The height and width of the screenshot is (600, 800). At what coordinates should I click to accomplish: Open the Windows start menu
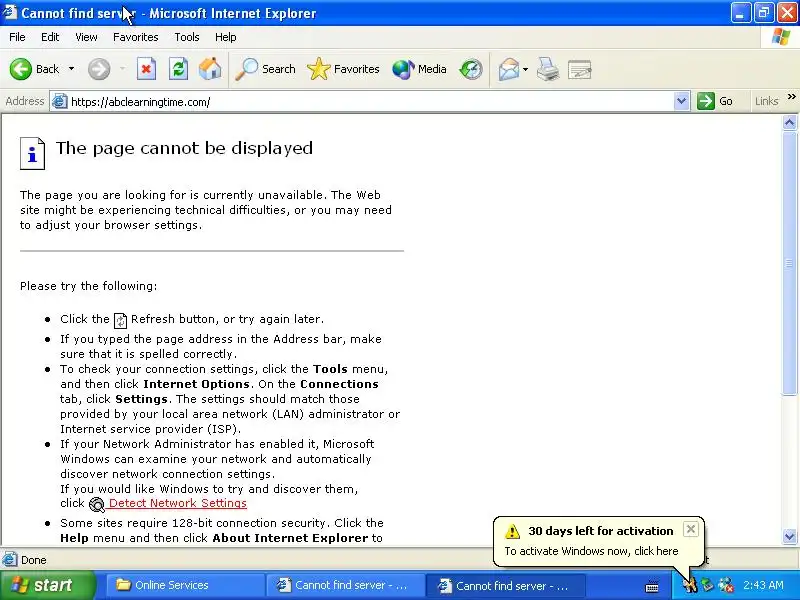tap(48, 585)
